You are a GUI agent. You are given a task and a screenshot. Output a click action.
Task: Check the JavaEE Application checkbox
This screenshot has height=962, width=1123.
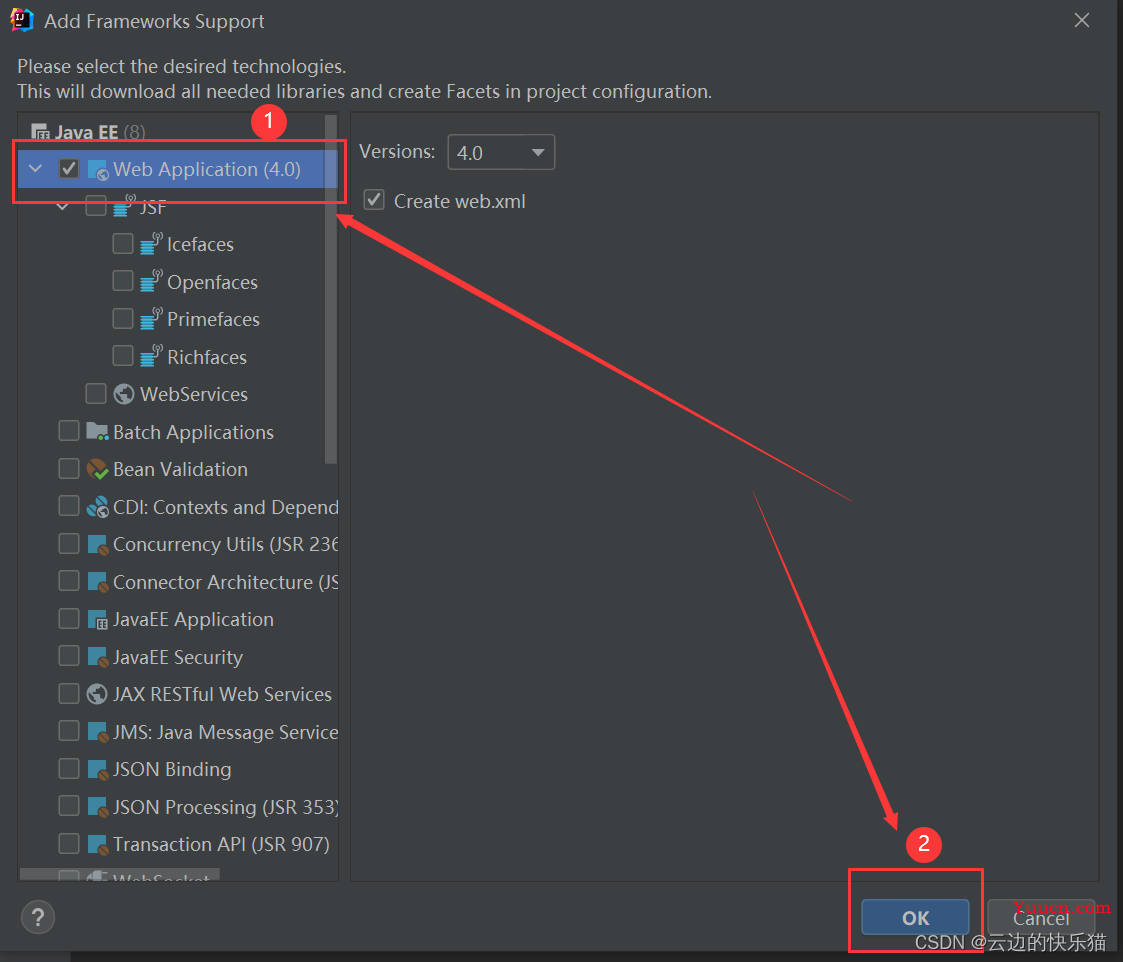click(69, 618)
